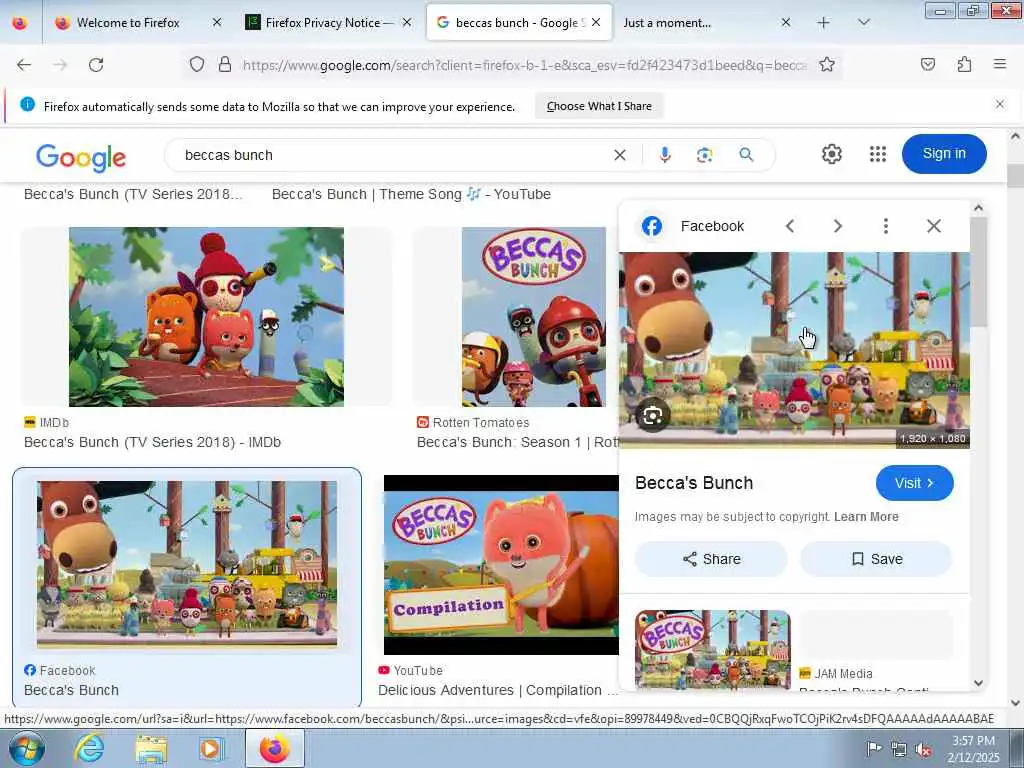Image resolution: width=1024 pixels, height=768 pixels.
Task: Click the Sign in button
Action: [944, 154]
